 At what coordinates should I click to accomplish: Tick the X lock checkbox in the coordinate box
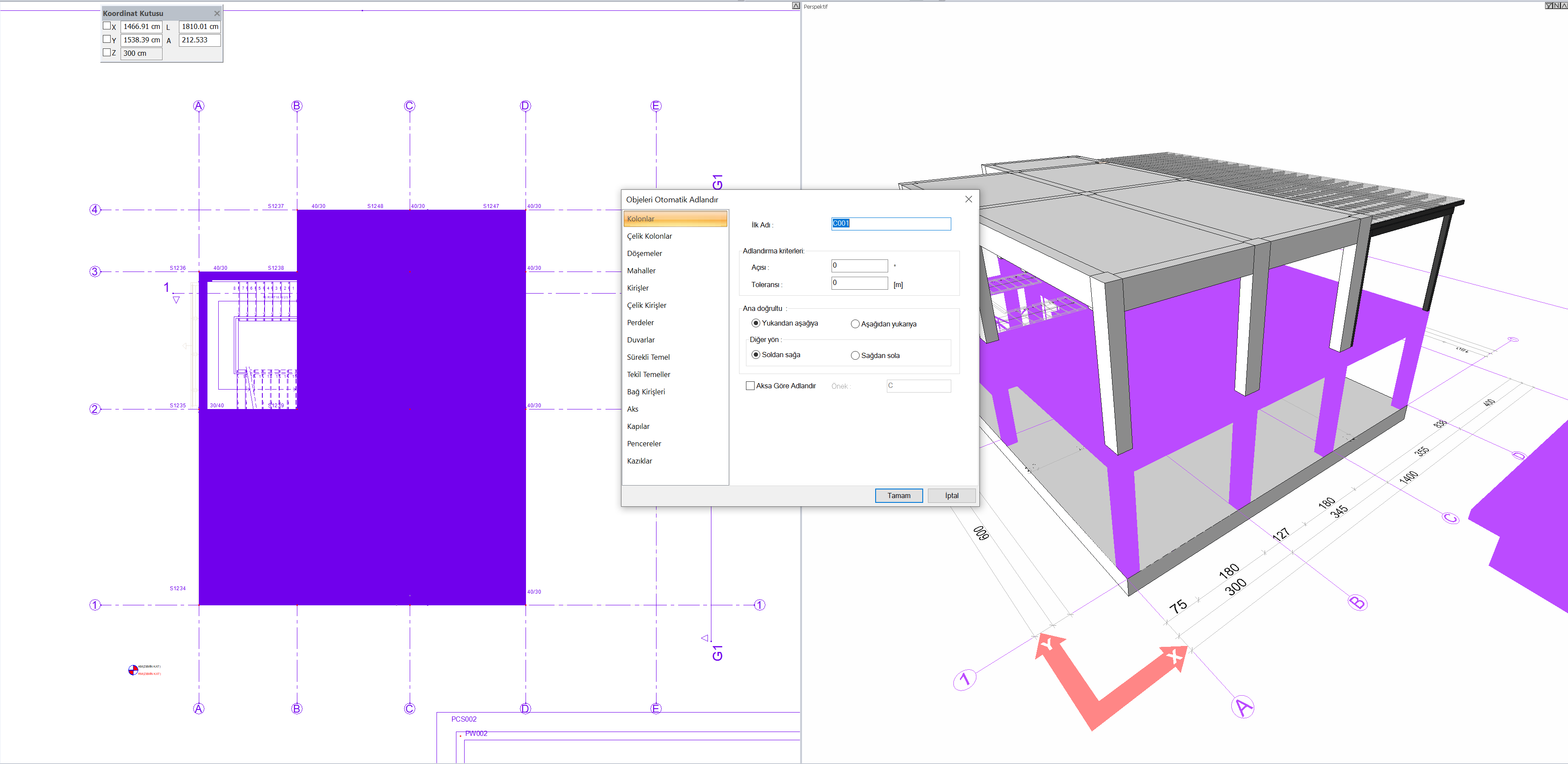pos(106,26)
